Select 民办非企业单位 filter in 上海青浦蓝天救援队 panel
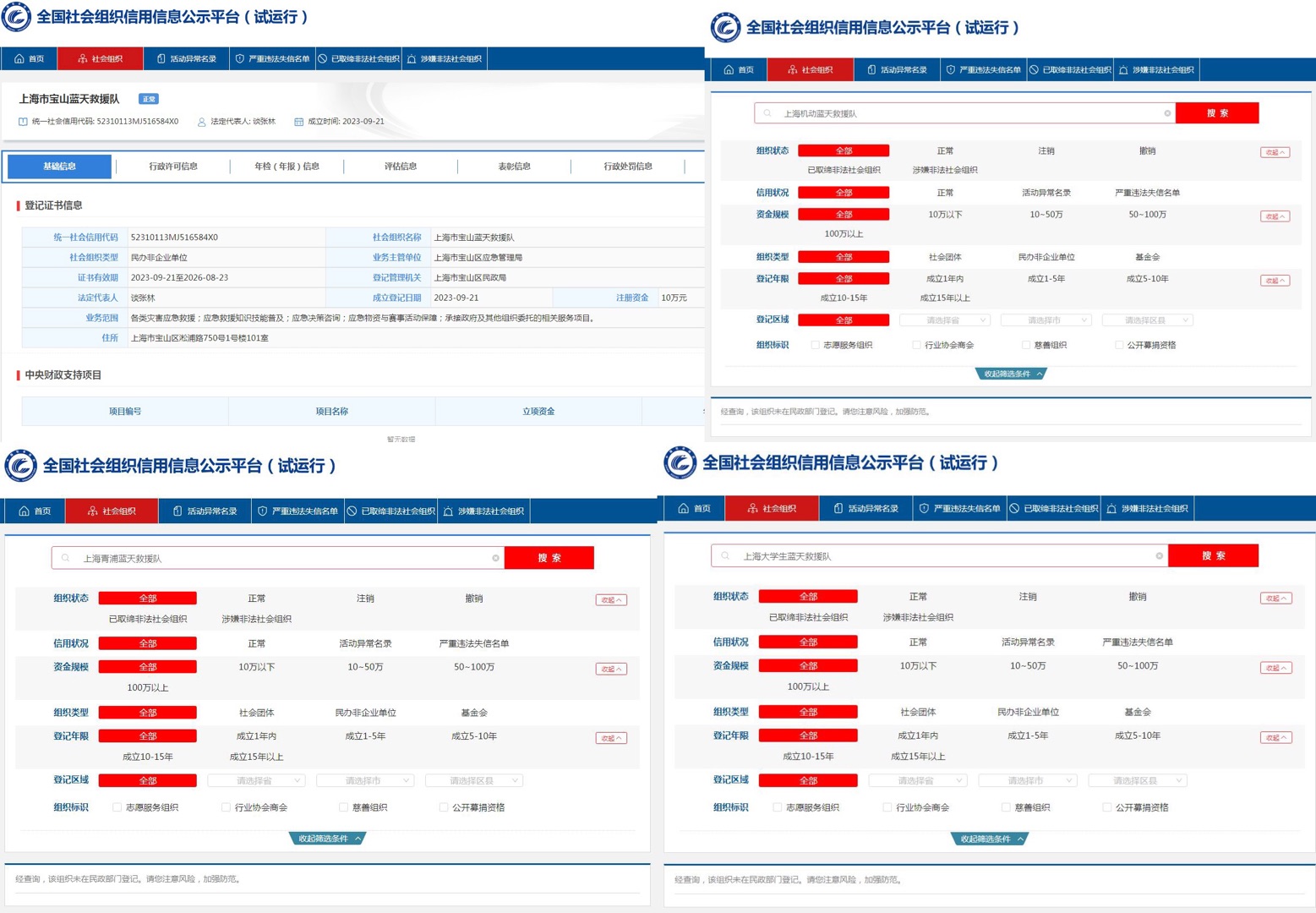This screenshot has height=913, width=1316. (x=365, y=713)
